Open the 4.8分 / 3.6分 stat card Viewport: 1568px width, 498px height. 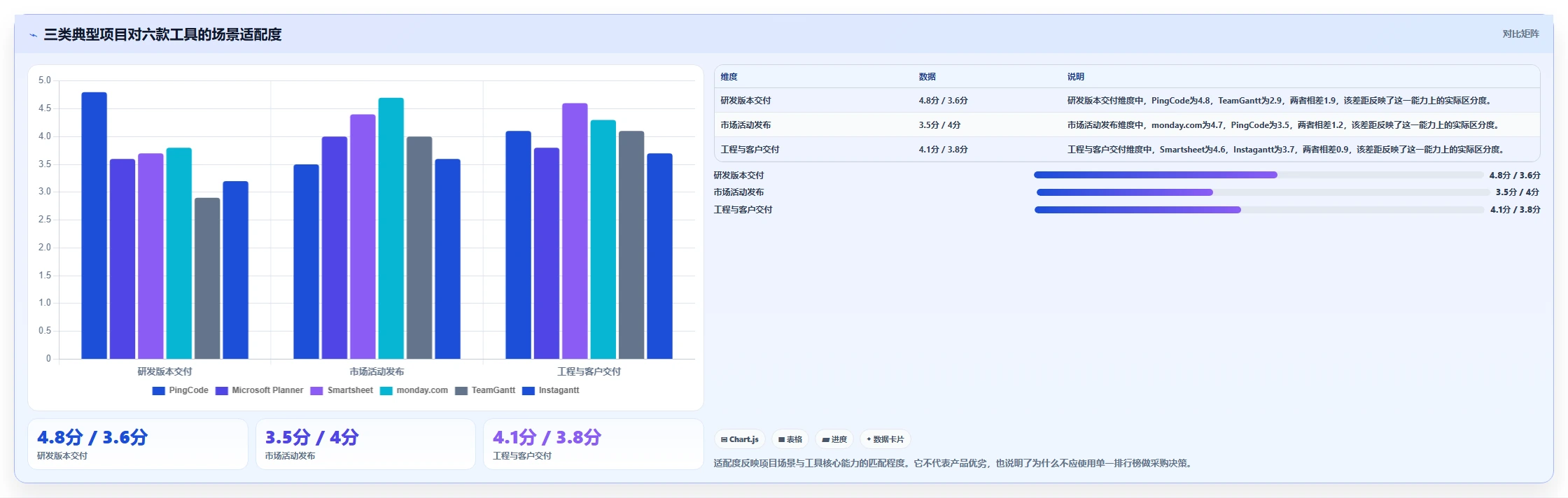click(138, 444)
